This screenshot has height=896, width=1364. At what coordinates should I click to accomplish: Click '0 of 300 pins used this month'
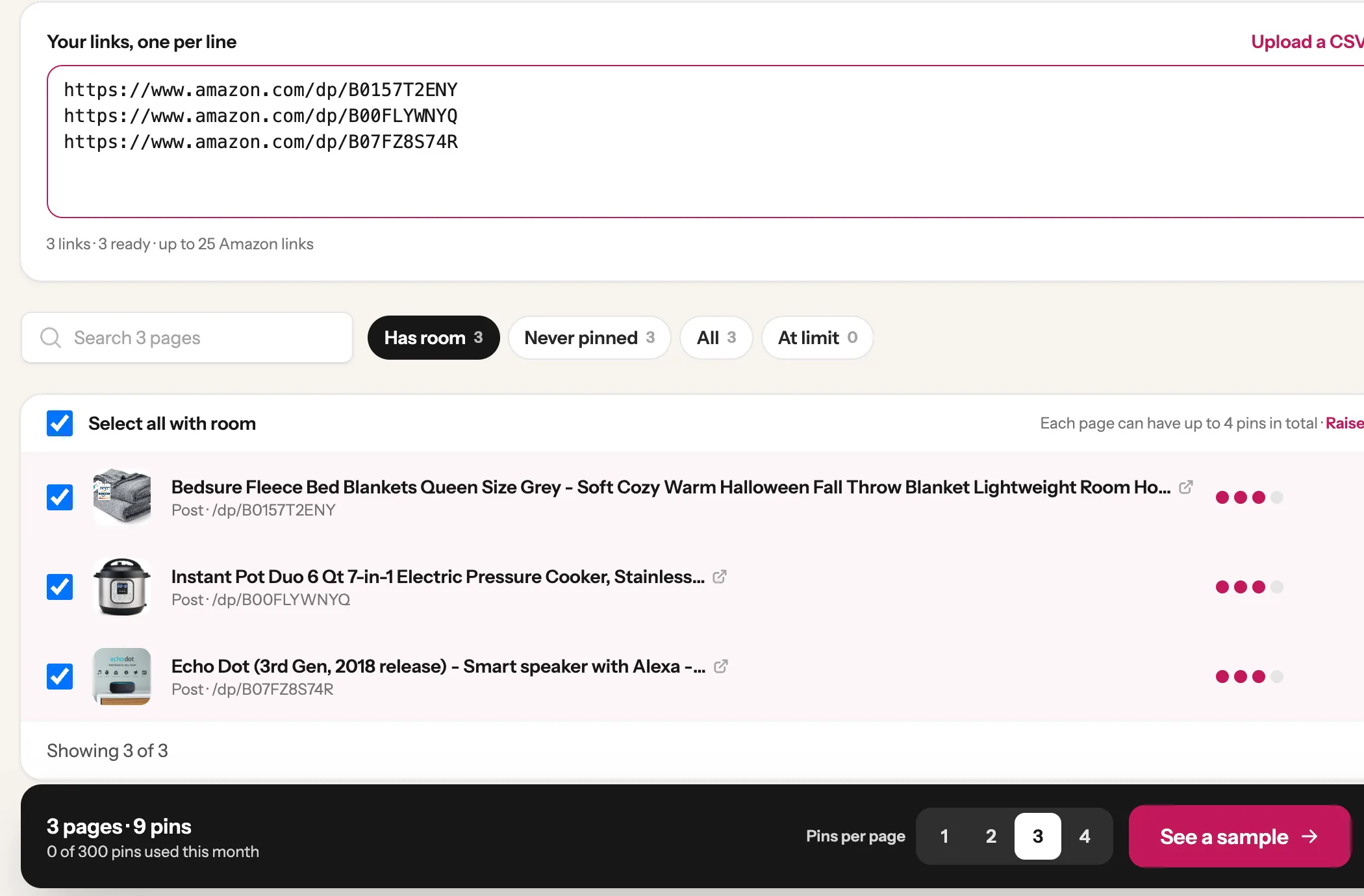[153, 852]
